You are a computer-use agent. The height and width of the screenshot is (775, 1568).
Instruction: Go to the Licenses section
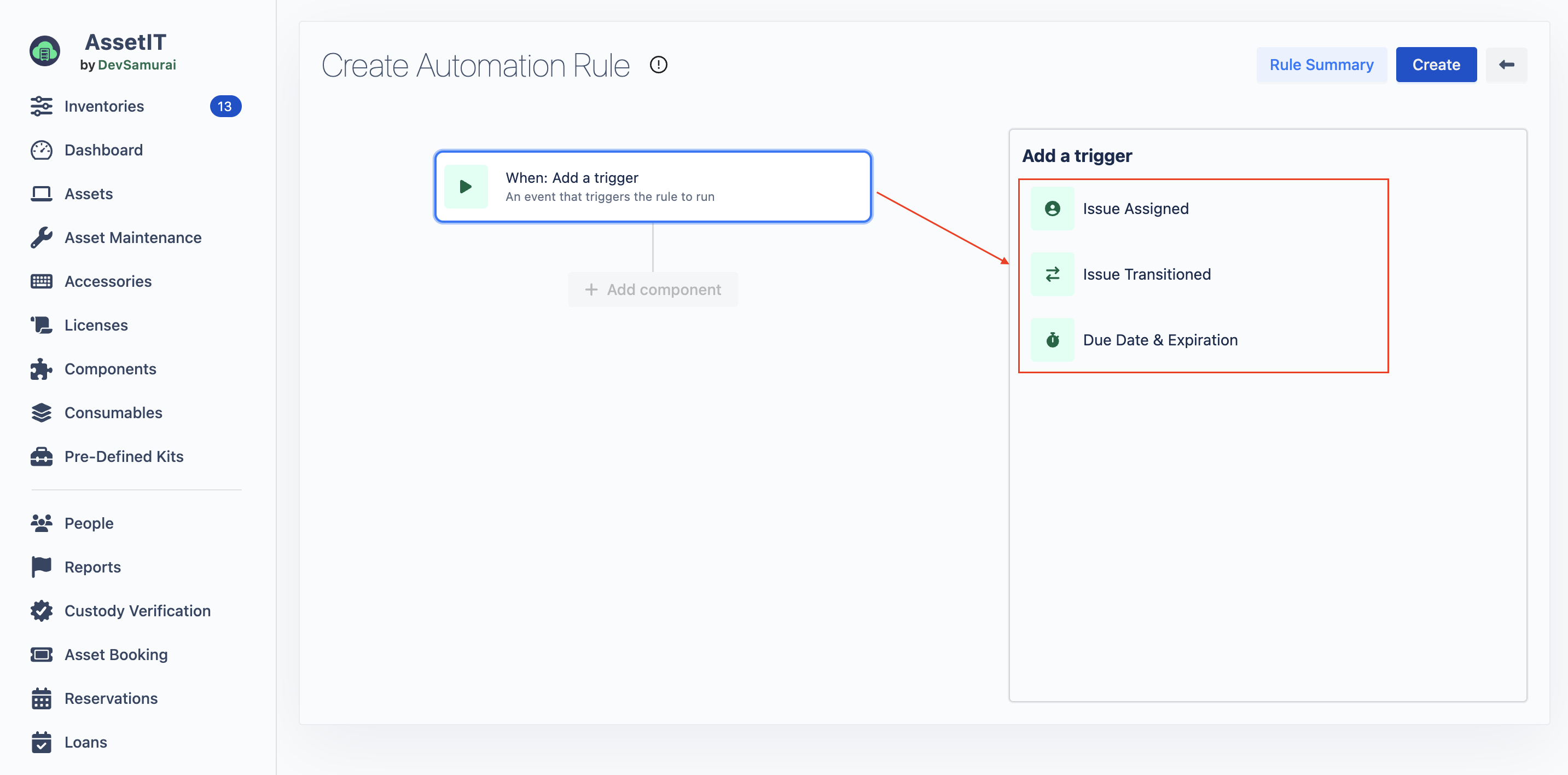96,325
